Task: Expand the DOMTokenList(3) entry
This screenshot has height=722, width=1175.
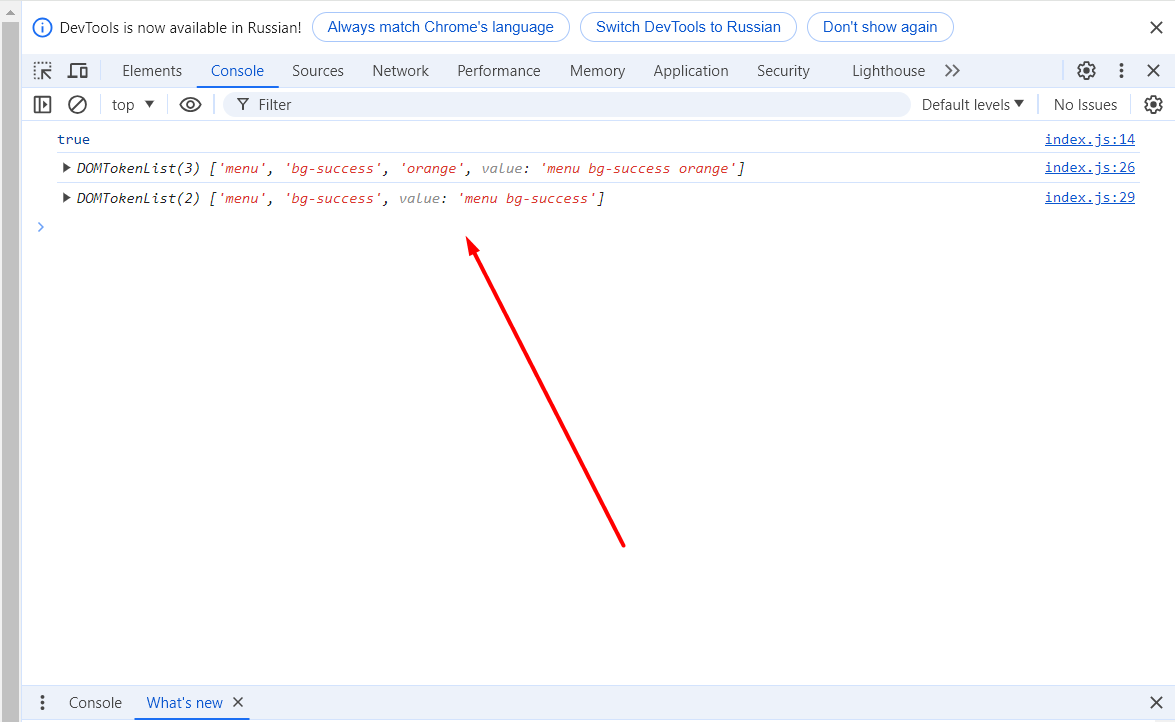Action: (x=66, y=168)
